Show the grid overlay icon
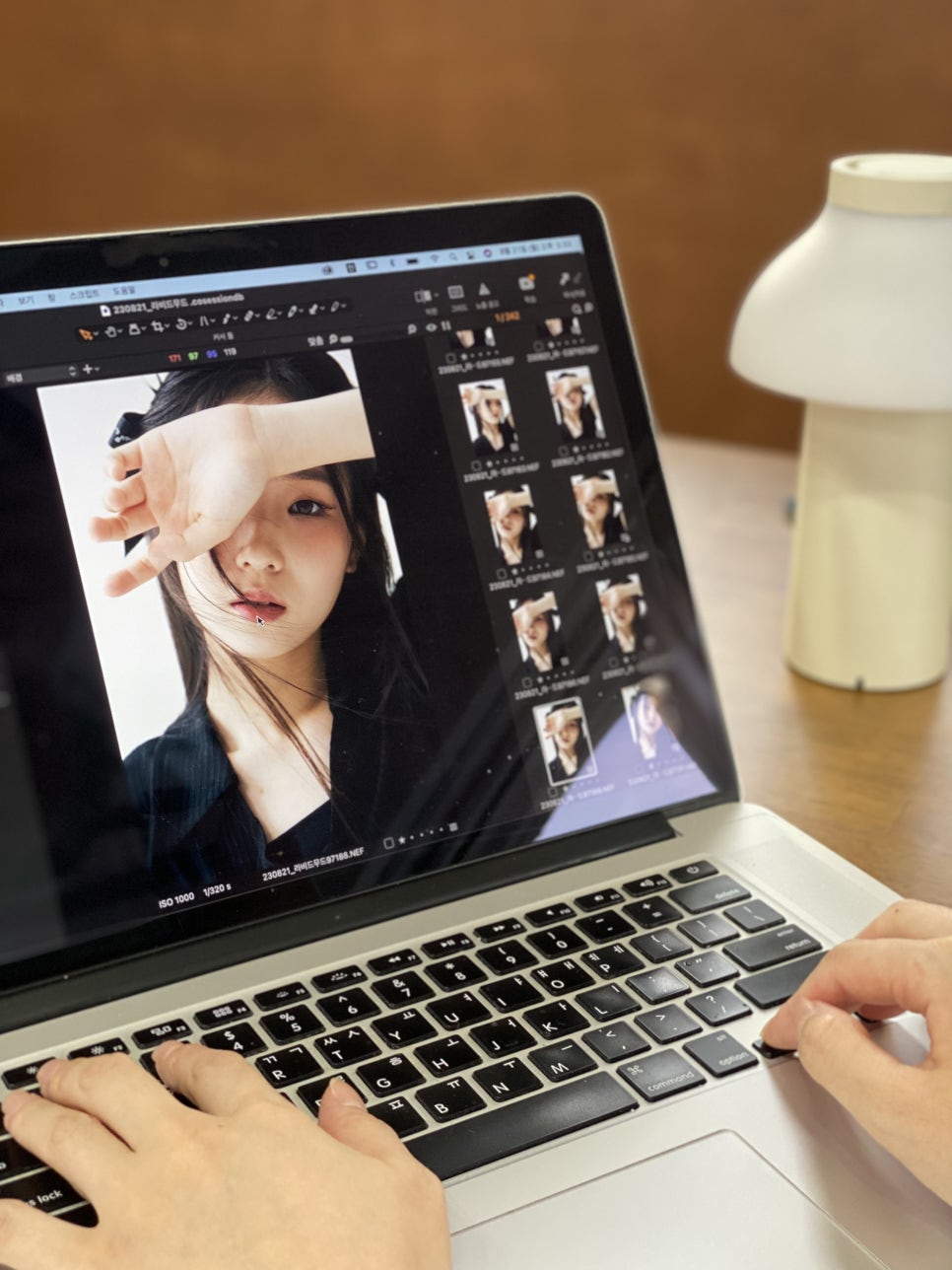The height and width of the screenshot is (1270, 952). [455, 292]
